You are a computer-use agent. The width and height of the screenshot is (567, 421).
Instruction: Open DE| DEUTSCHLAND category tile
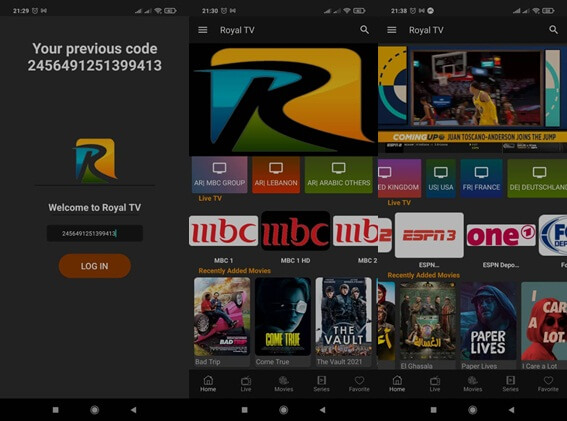click(537, 178)
